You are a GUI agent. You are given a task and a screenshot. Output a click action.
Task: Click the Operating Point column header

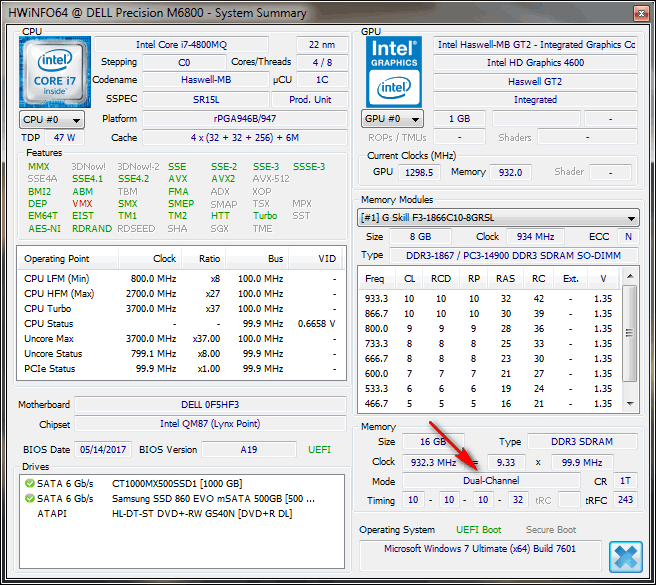tap(67, 259)
